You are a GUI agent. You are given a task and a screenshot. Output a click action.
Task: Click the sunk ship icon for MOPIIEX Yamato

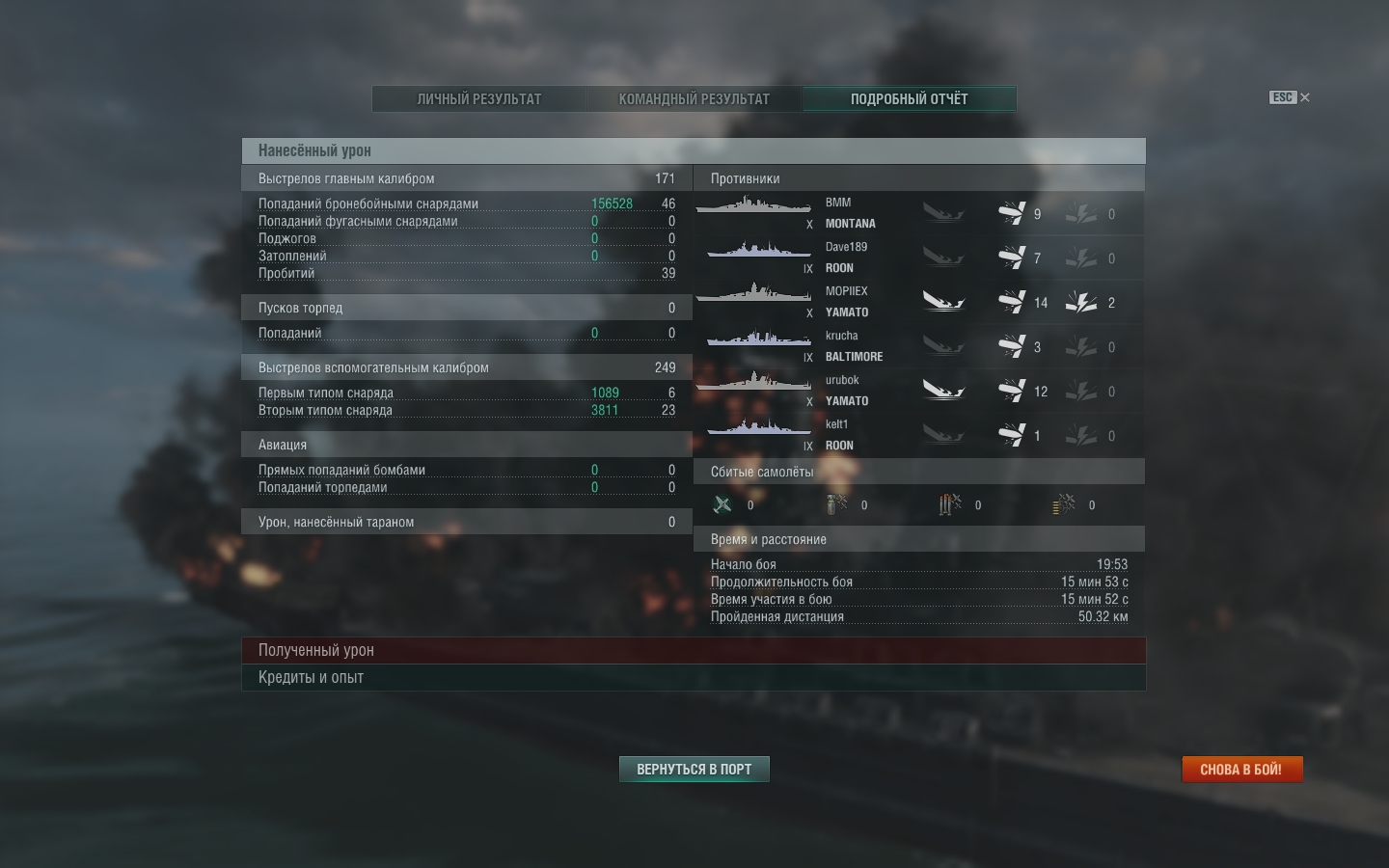tap(943, 302)
